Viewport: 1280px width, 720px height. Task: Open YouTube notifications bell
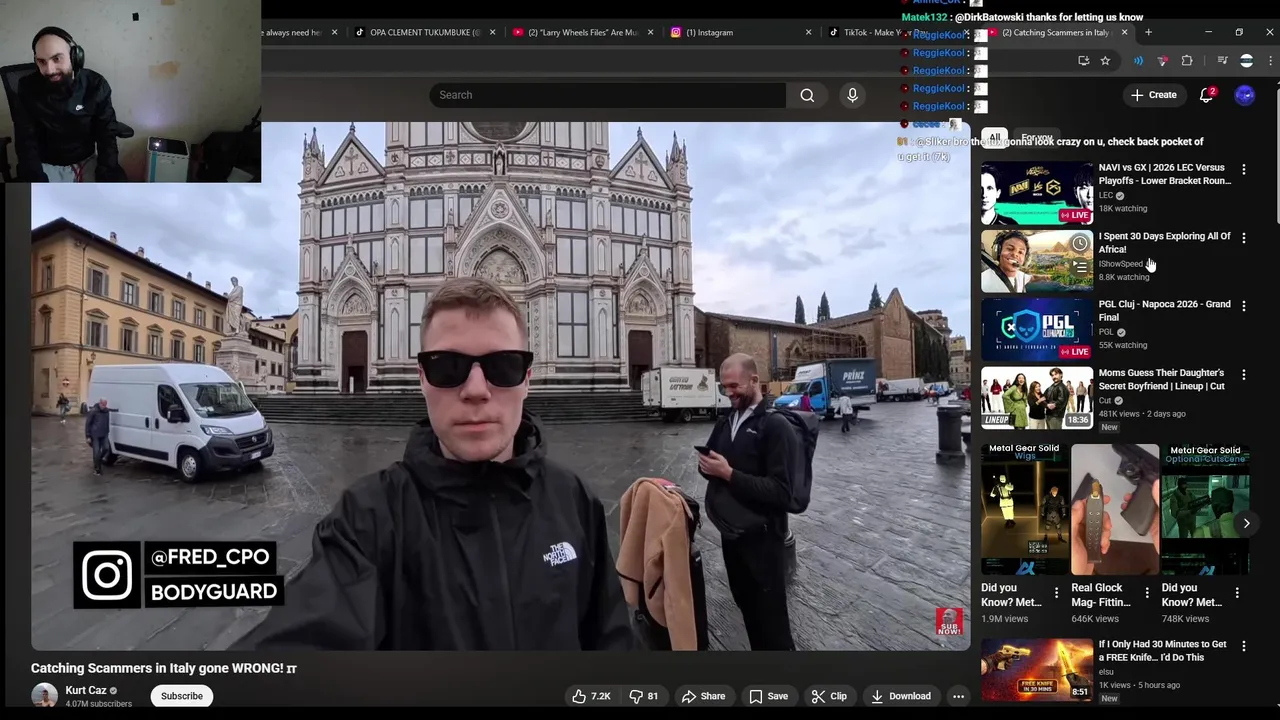[1206, 95]
